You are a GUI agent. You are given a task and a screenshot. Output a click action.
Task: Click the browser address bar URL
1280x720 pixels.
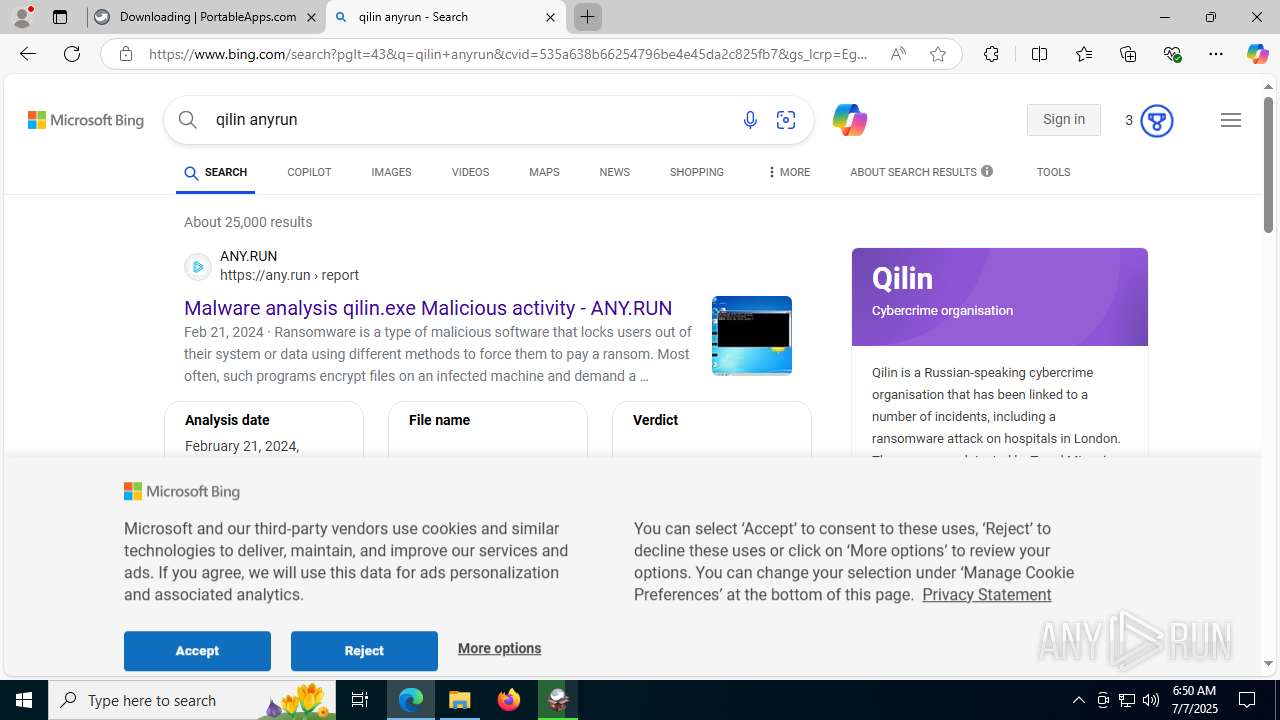click(508, 54)
